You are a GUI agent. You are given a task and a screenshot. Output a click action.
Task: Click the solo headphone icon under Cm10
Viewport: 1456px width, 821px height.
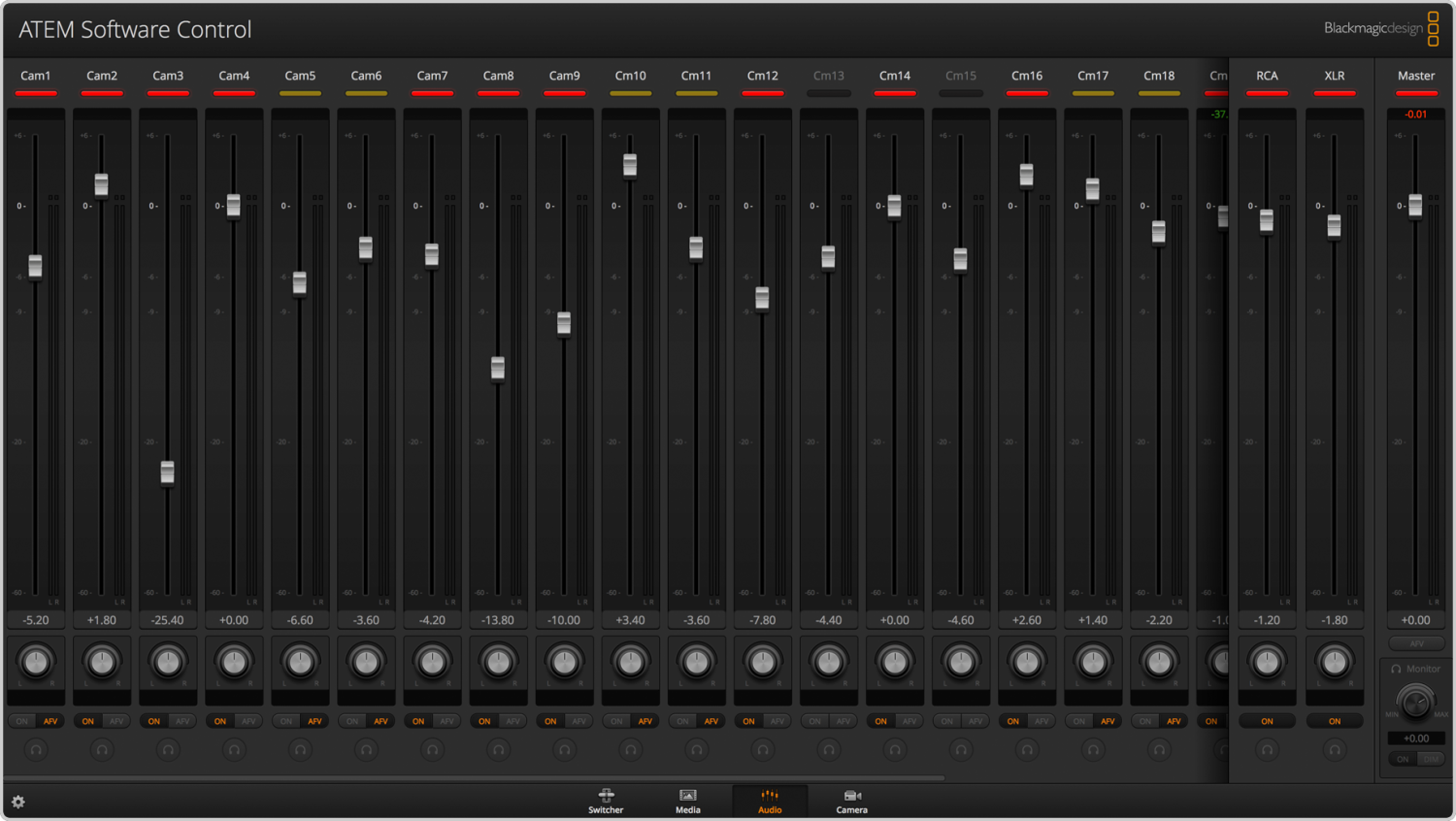[630, 749]
